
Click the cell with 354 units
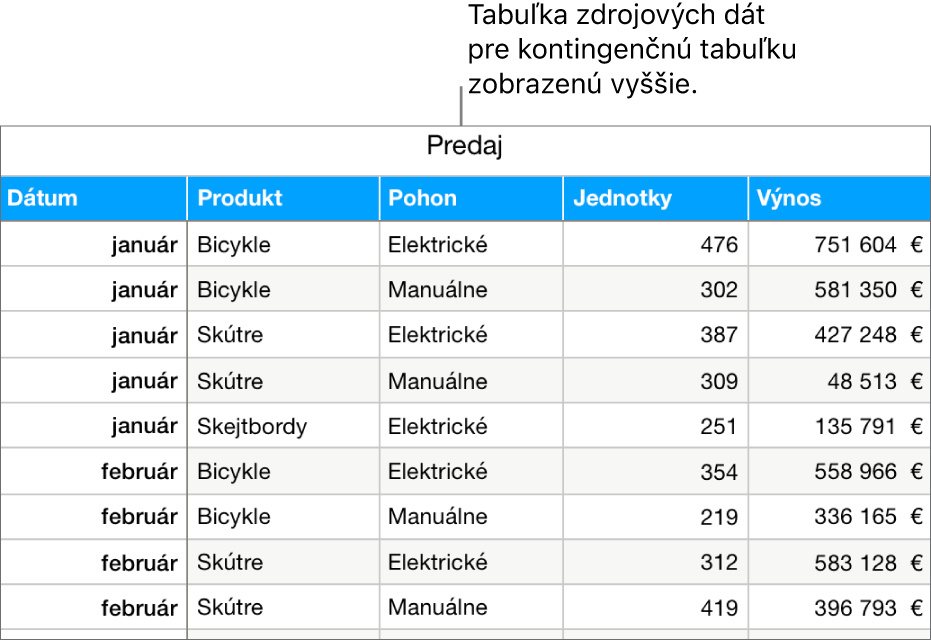pos(719,472)
